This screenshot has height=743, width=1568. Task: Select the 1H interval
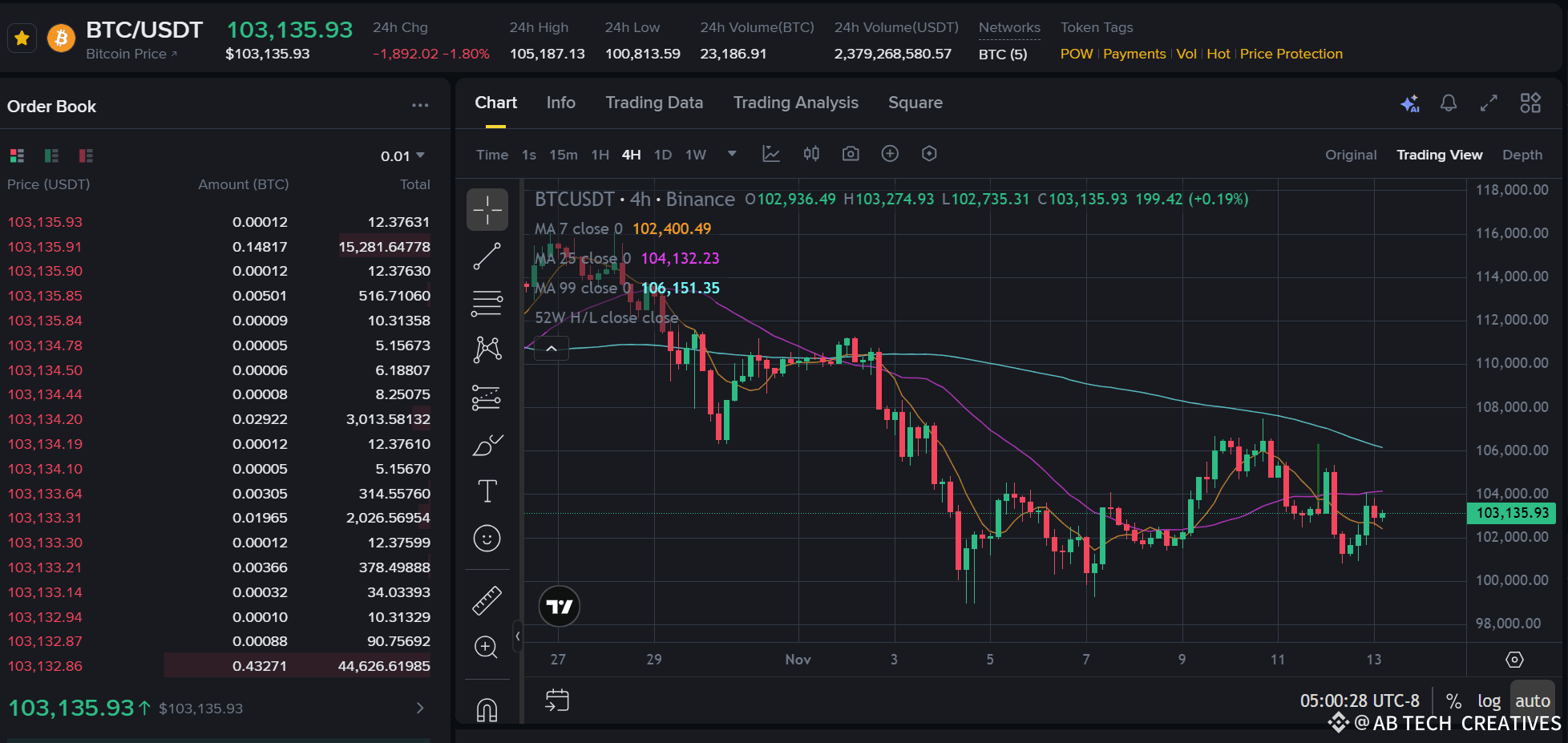pos(600,155)
